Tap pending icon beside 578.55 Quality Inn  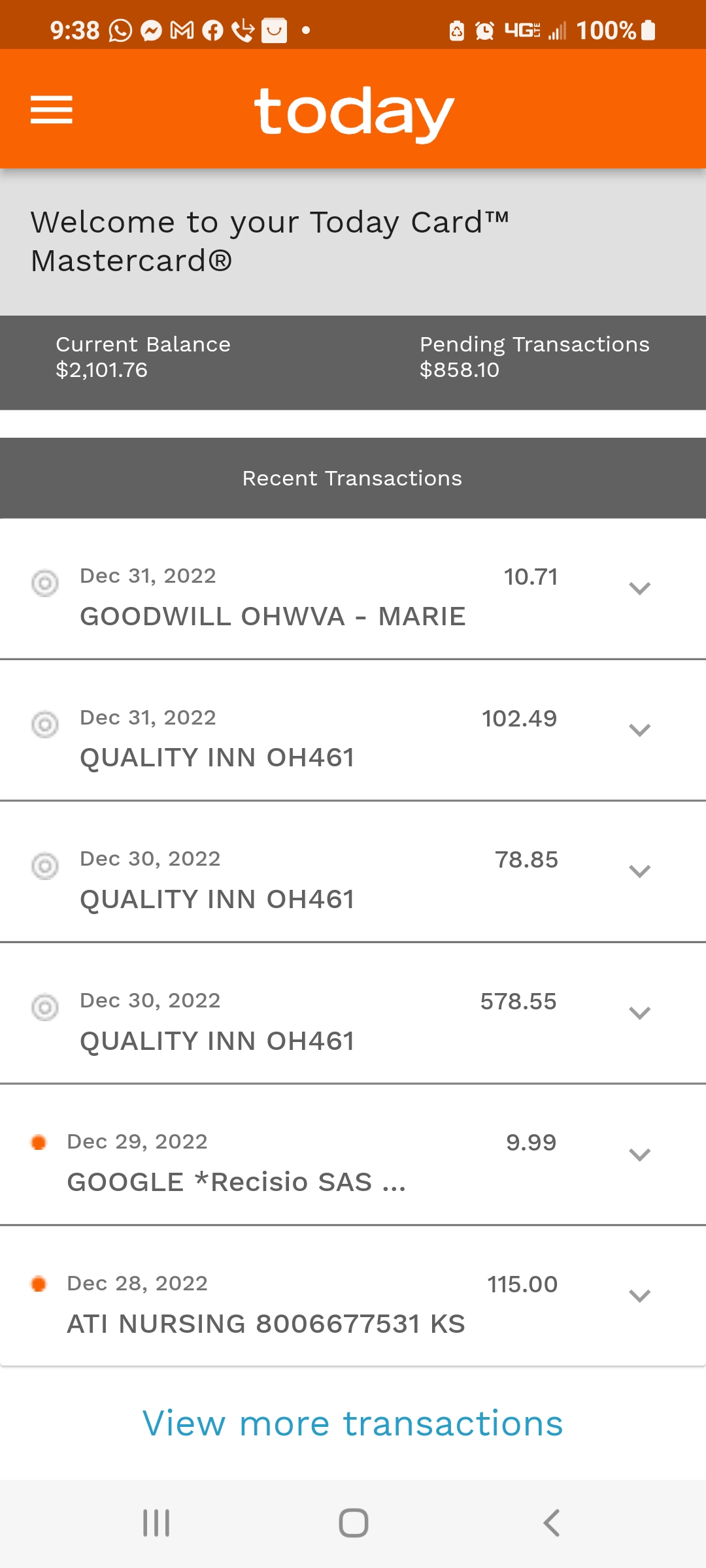45,1007
